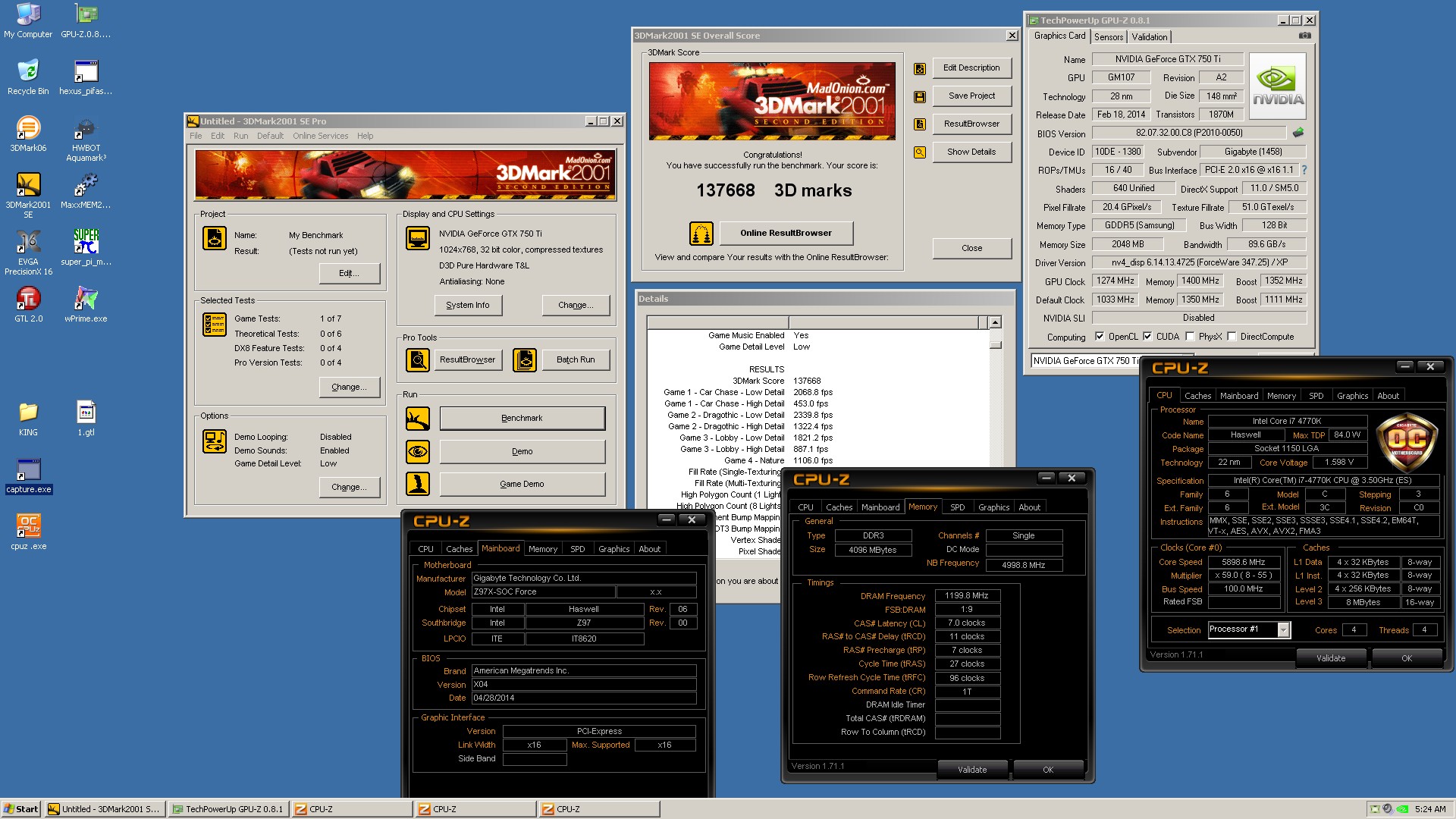1456x819 pixels.
Task: Click the Edit Description icon in score window
Action: pyautogui.click(x=919, y=69)
